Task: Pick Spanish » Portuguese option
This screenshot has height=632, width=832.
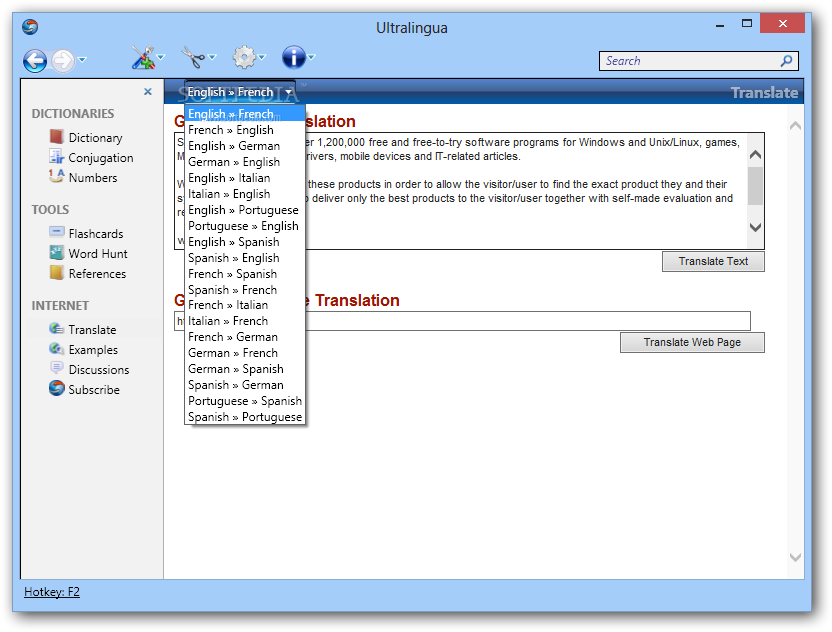Action: [245, 417]
